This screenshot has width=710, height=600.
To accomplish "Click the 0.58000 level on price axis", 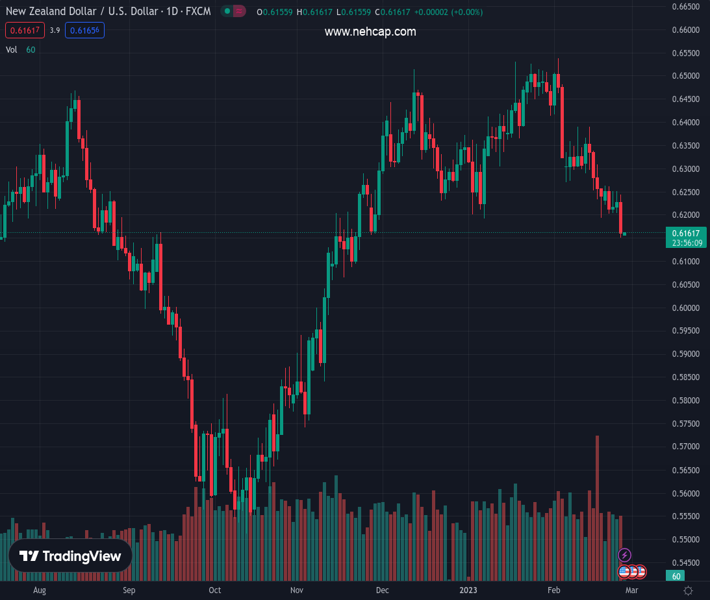I will [x=685, y=401].
